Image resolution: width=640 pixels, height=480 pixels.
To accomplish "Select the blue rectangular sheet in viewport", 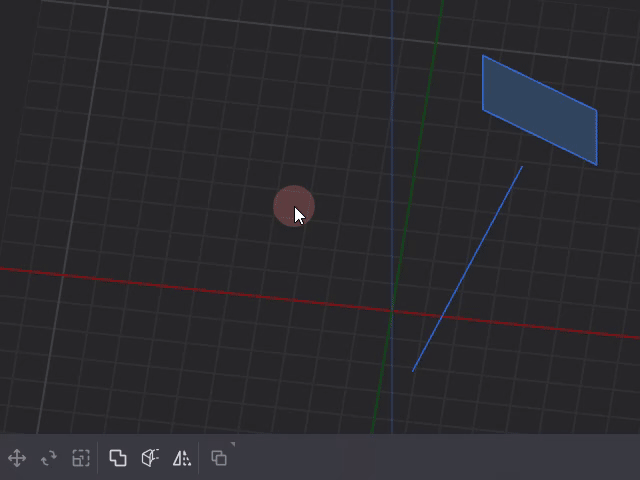I will pos(540,110).
